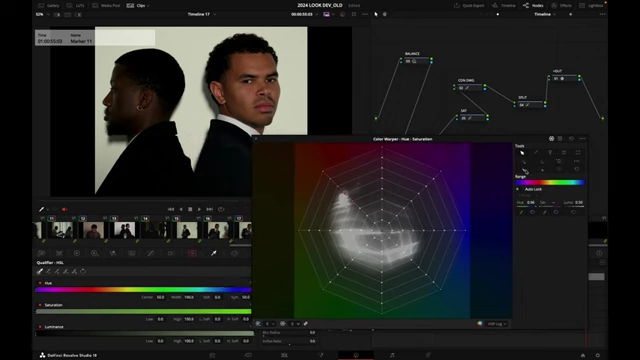
Task: Open the Color Warper palette
Action: click(x=192, y=253)
